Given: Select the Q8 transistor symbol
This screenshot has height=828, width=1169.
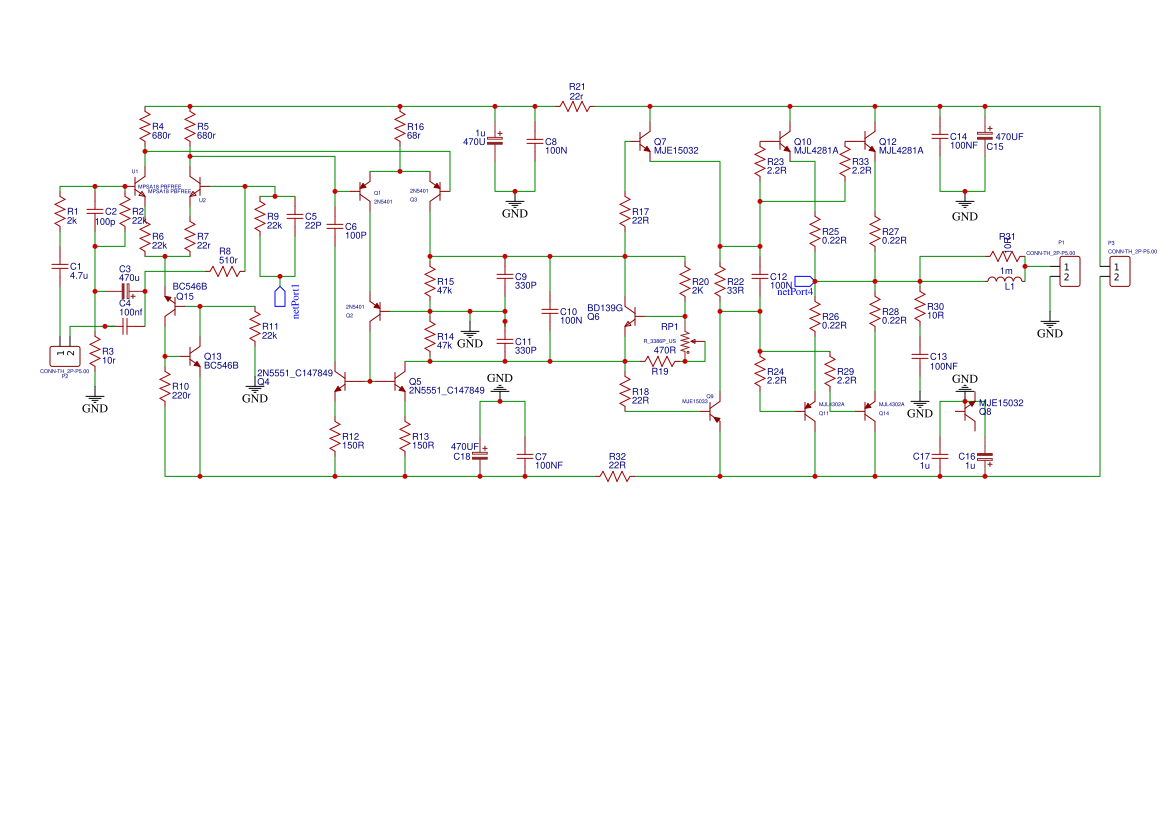Looking at the screenshot, I should point(966,412).
